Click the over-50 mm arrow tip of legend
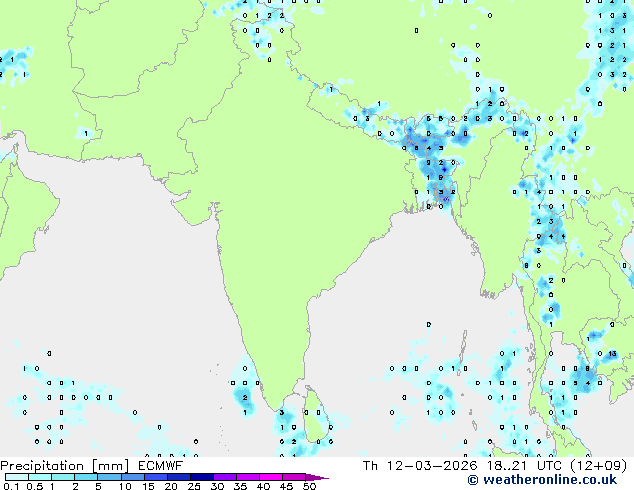This screenshot has height=490, width=634. (x=317, y=477)
